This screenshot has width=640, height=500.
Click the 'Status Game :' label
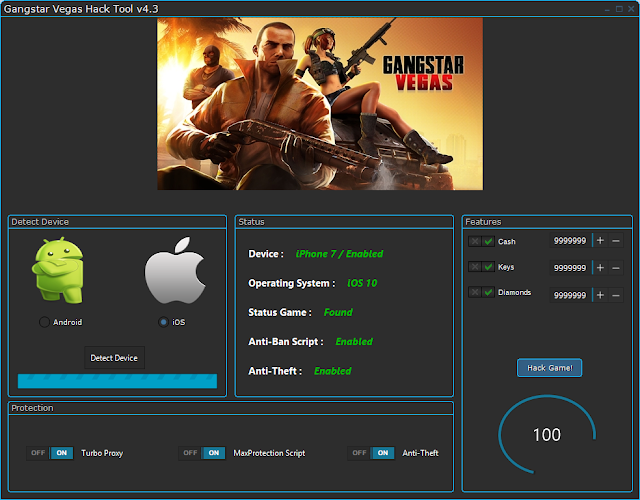(x=280, y=313)
